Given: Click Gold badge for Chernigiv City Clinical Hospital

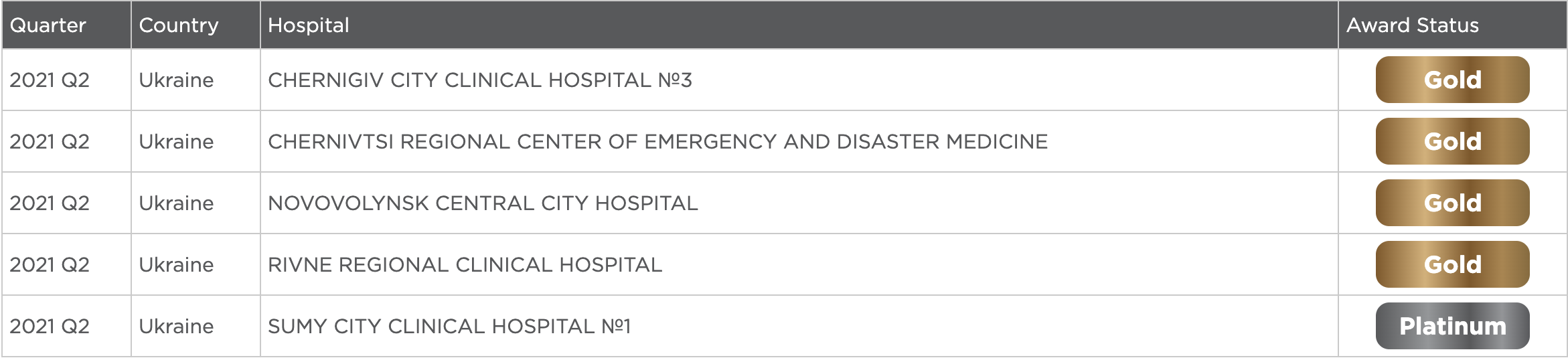Looking at the screenshot, I should [x=1452, y=80].
